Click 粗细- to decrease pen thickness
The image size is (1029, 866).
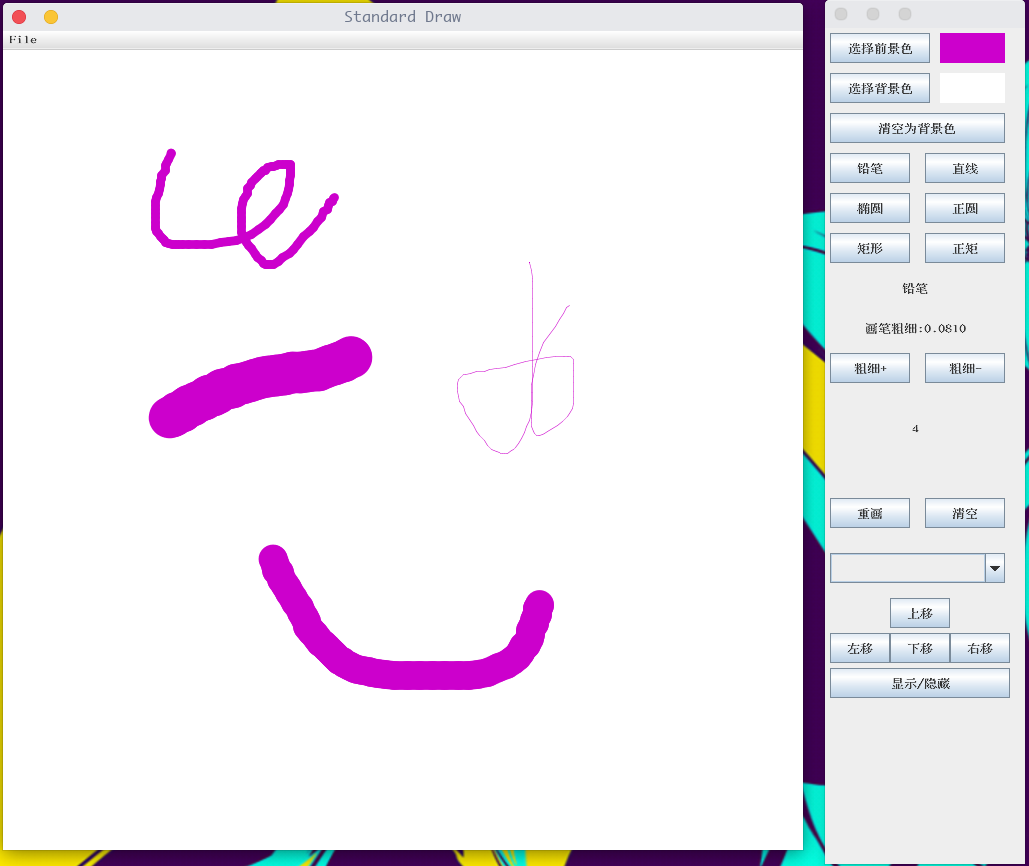point(964,368)
